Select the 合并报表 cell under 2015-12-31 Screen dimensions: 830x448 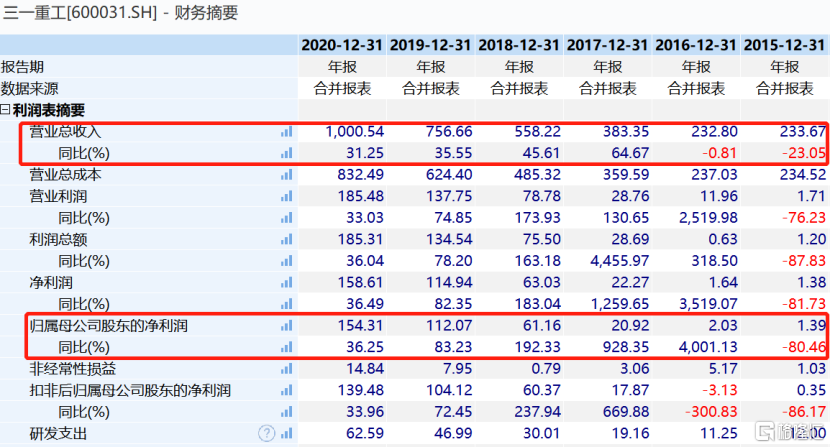pos(784,89)
